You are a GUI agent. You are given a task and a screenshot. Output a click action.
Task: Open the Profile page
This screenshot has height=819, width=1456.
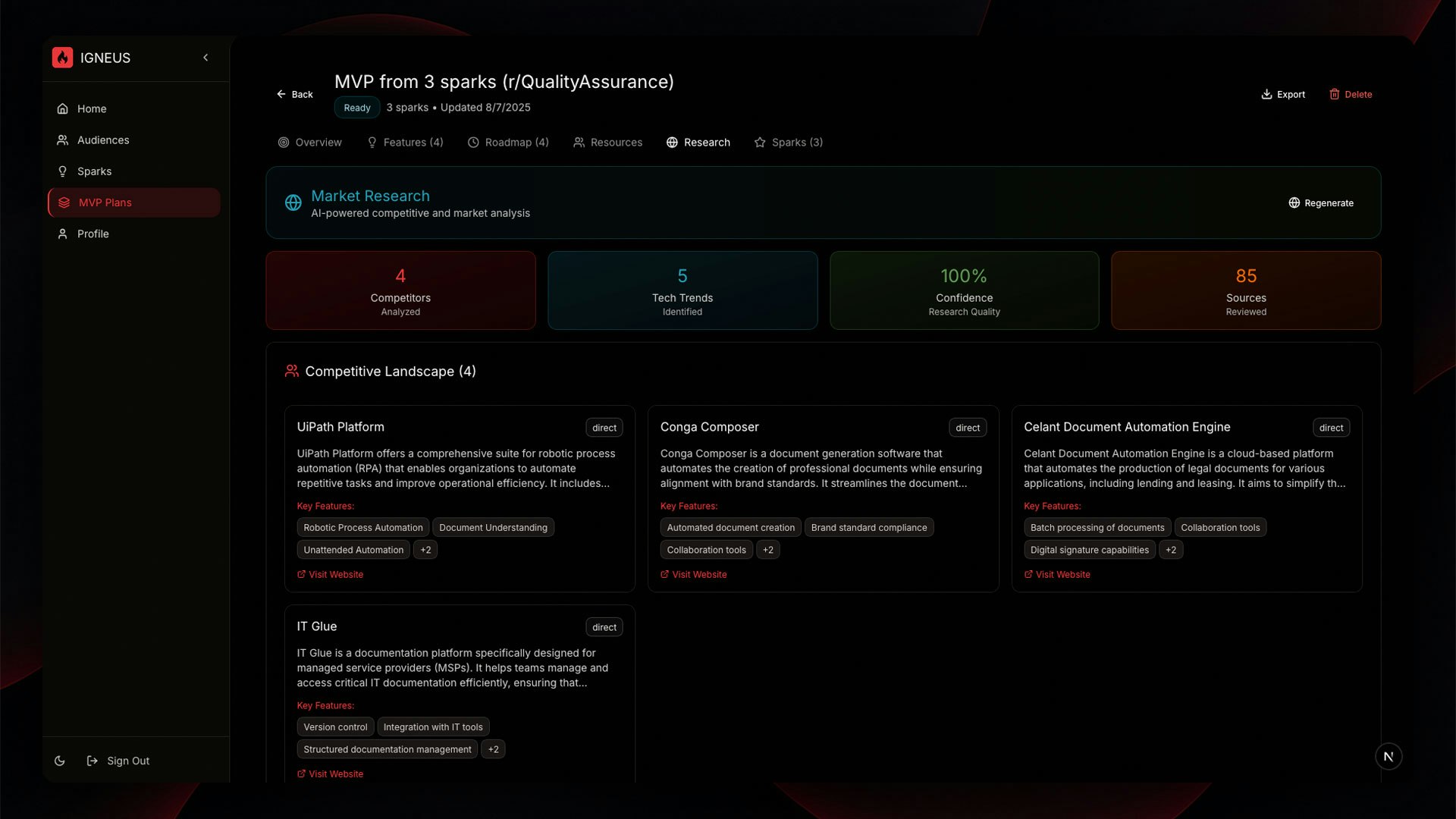tap(133, 234)
